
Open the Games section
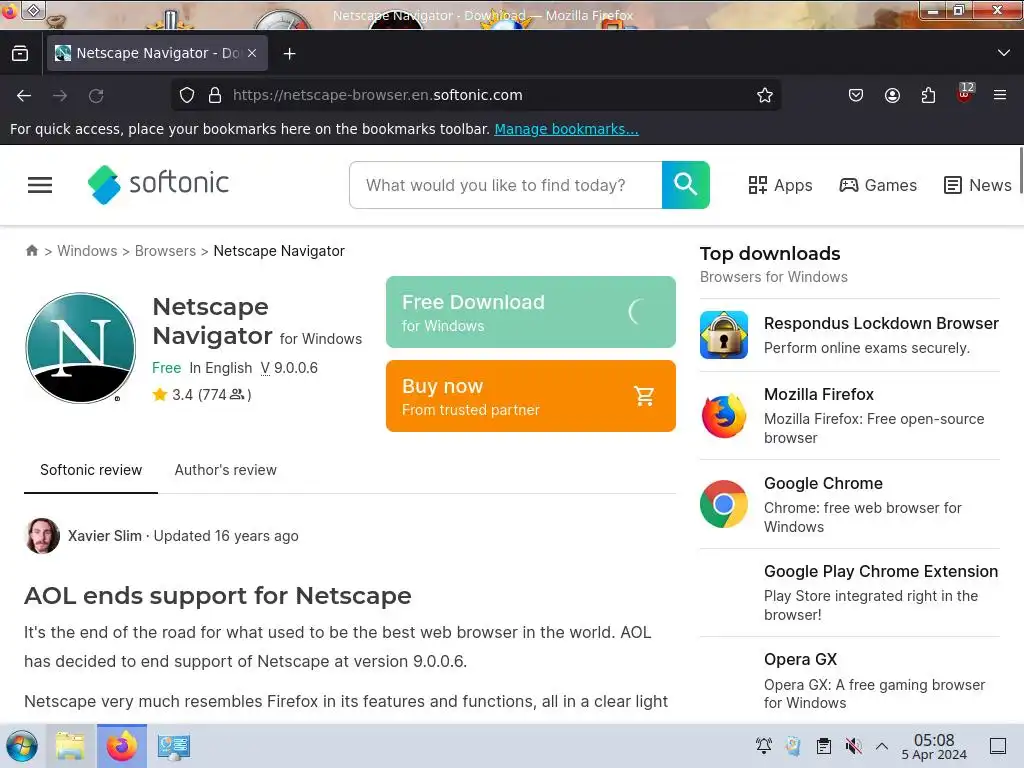[x=878, y=185]
